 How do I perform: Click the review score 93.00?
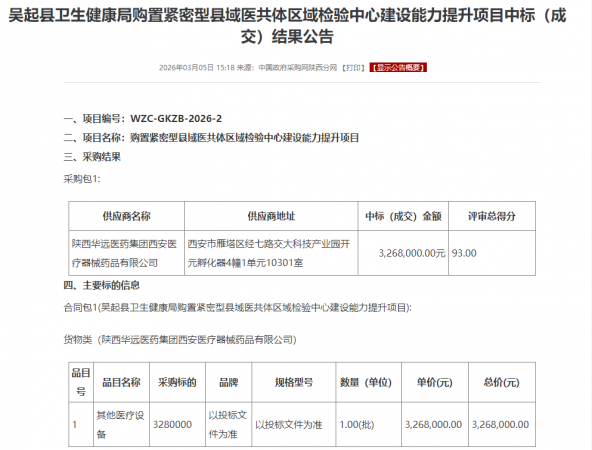(x=464, y=253)
